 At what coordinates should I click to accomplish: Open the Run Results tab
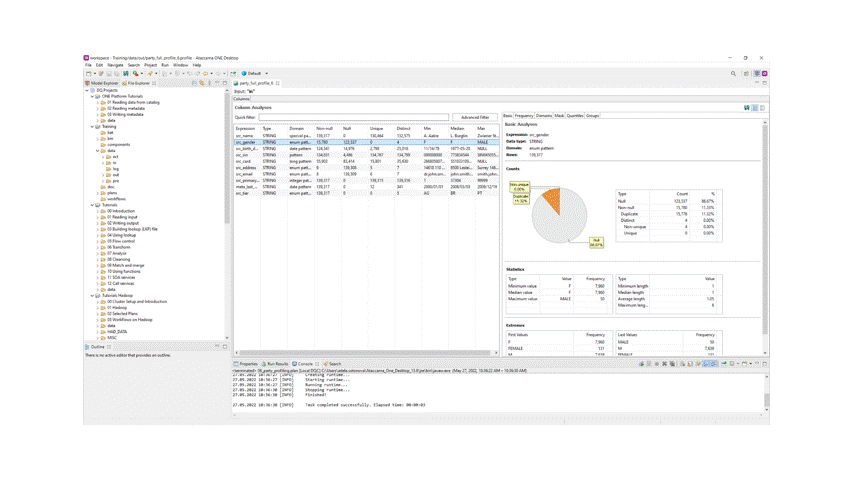(x=275, y=364)
